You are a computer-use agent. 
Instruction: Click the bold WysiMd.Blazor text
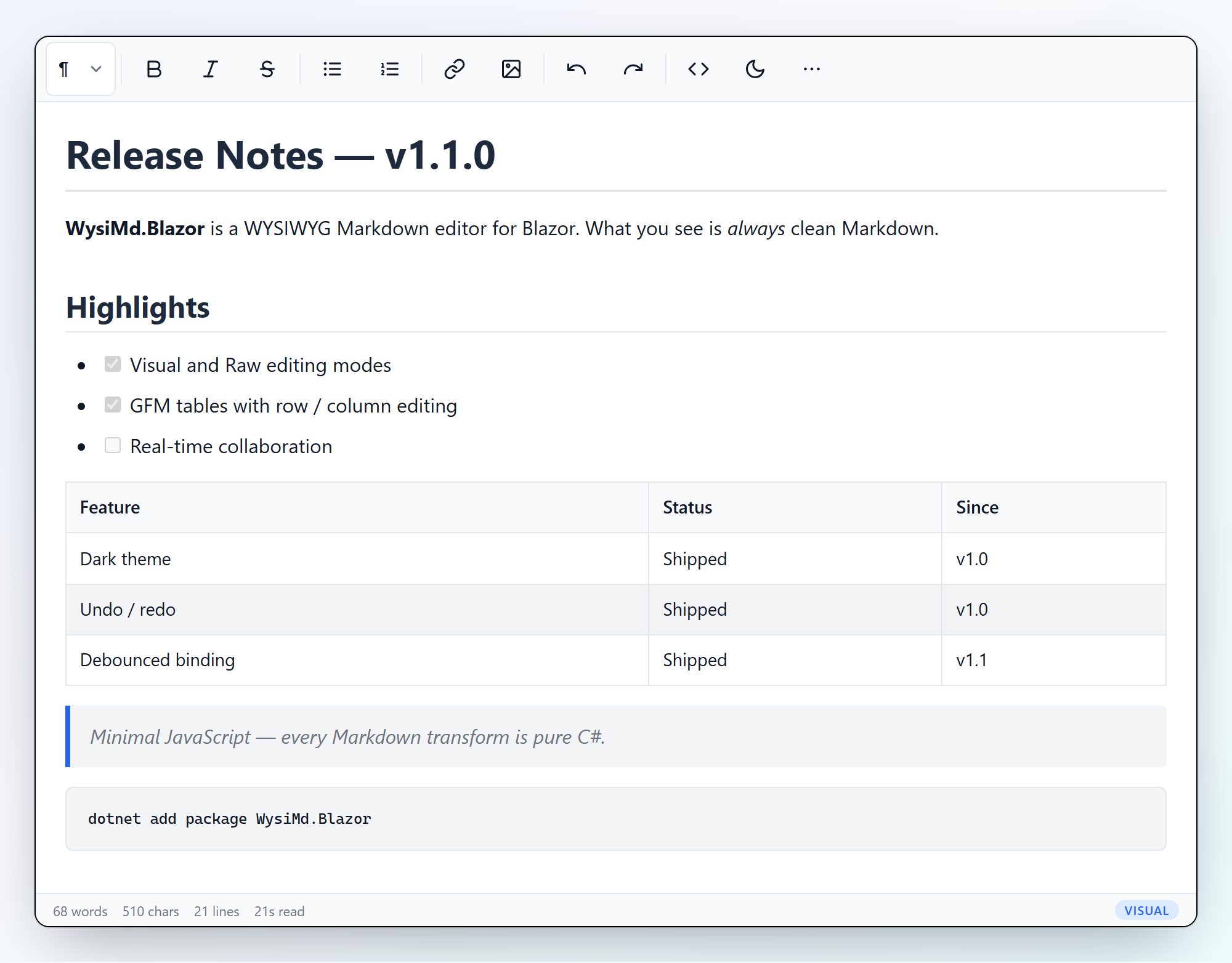pyautogui.click(x=135, y=228)
